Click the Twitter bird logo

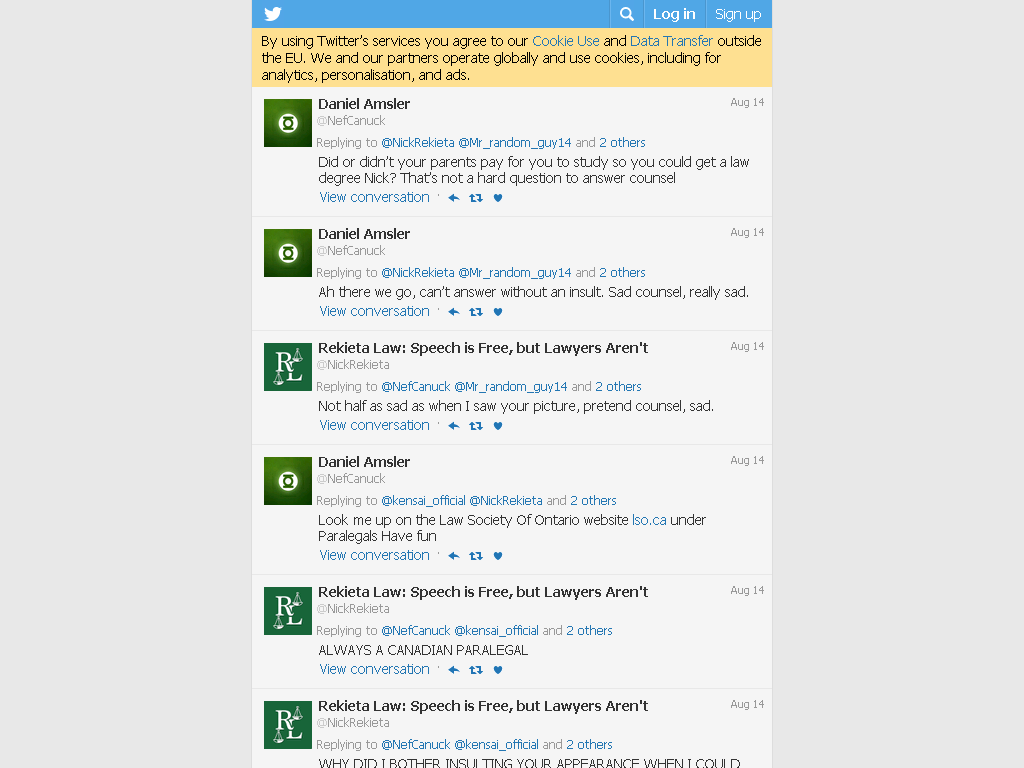click(x=273, y=14)
